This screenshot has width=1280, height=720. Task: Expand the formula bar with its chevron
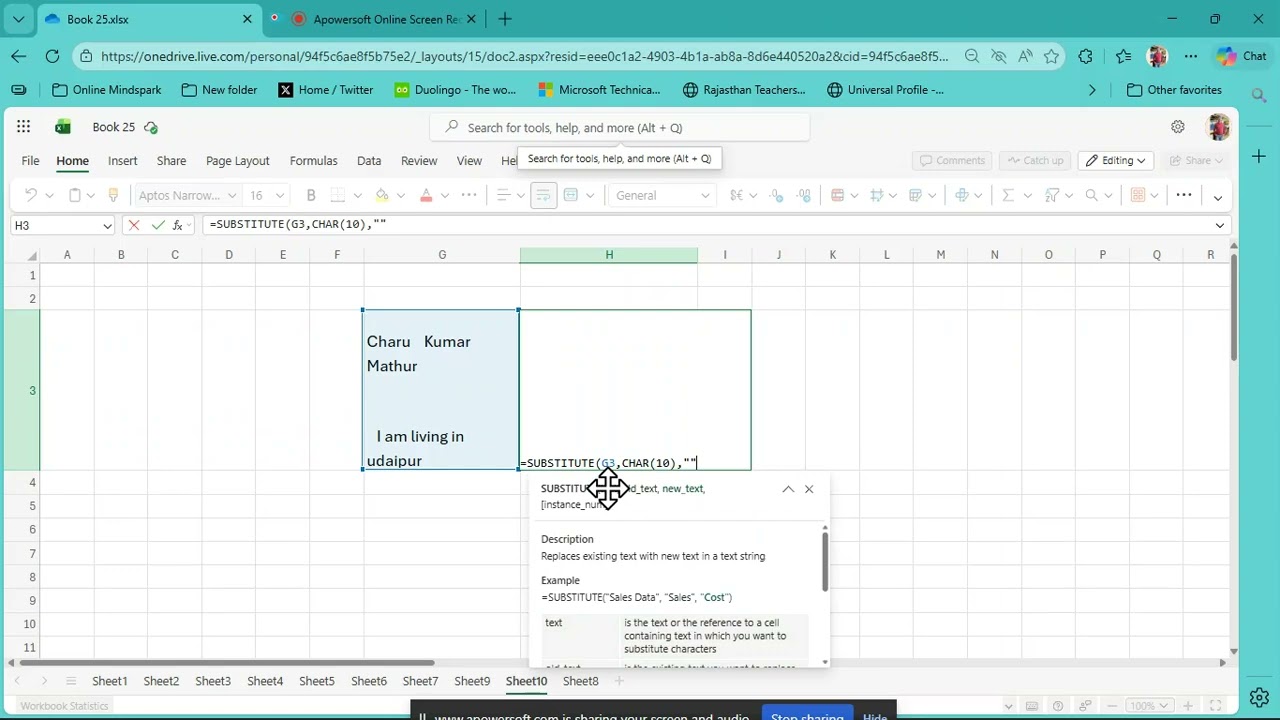click(x=1219, y=226)
